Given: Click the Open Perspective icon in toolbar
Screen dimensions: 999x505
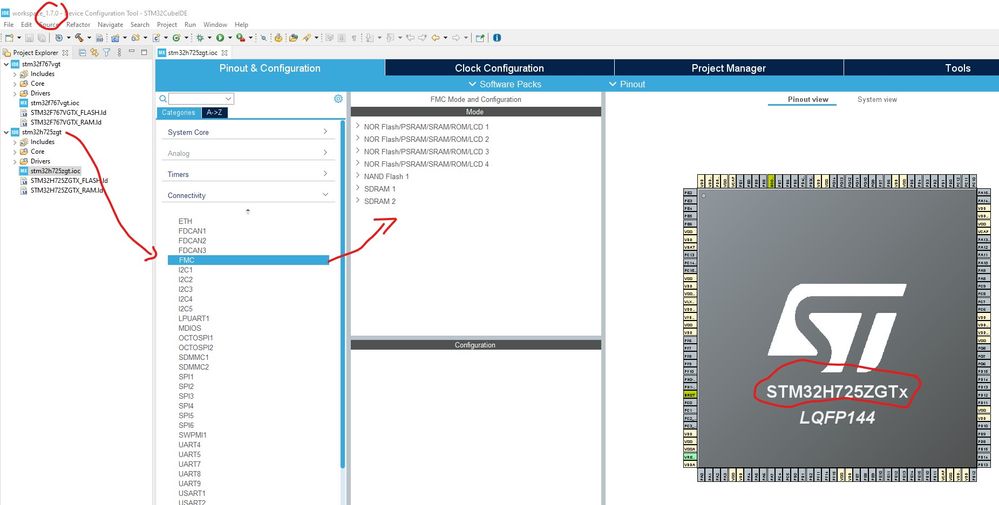Looking at the screenshot, I should [480, 38].
